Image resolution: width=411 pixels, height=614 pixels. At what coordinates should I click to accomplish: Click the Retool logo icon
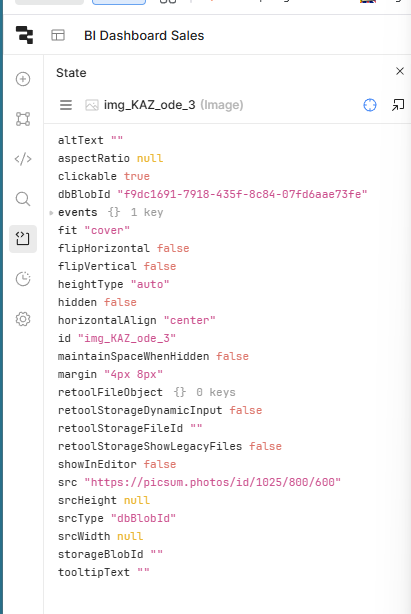(24, 35)
